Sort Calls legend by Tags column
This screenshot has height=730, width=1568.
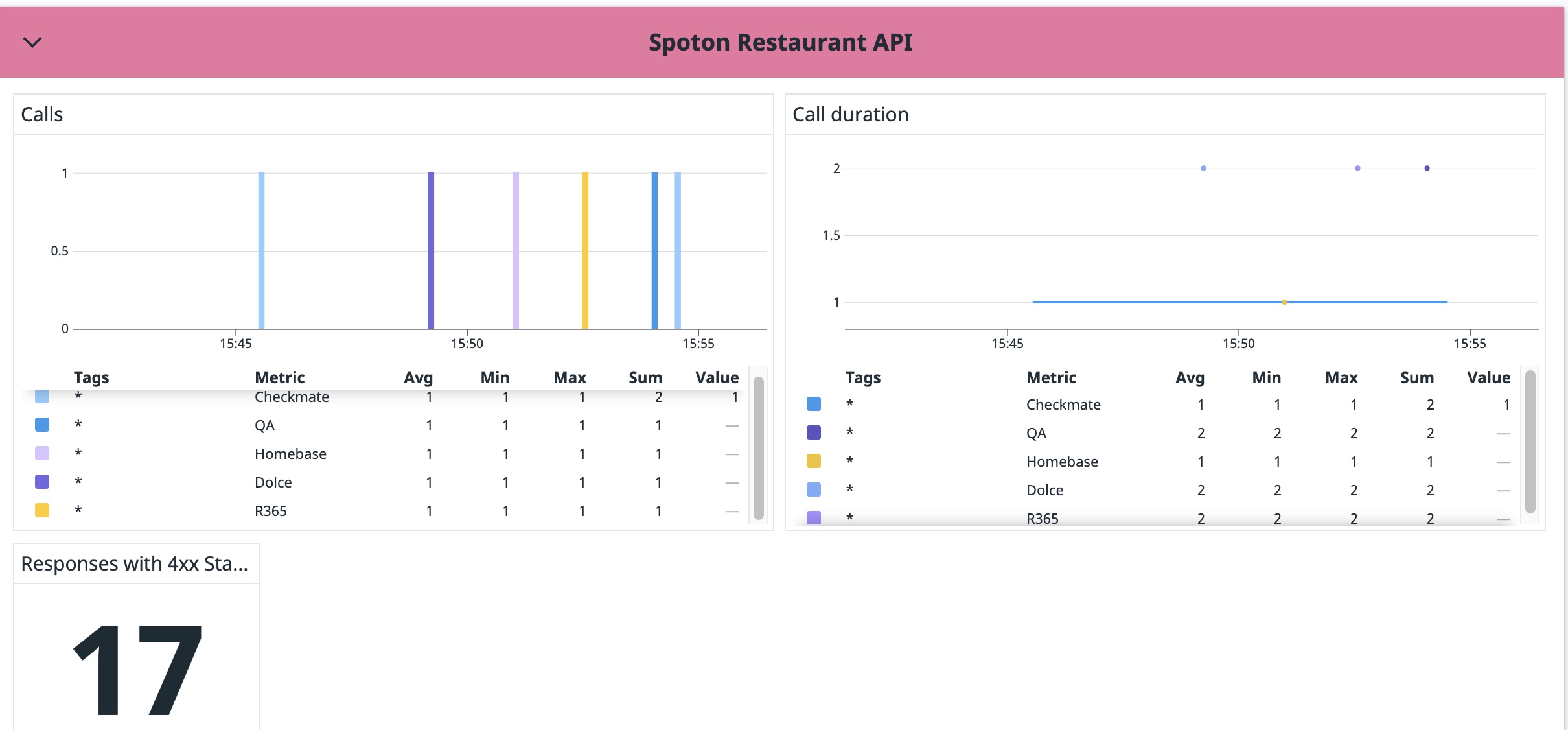91,377
